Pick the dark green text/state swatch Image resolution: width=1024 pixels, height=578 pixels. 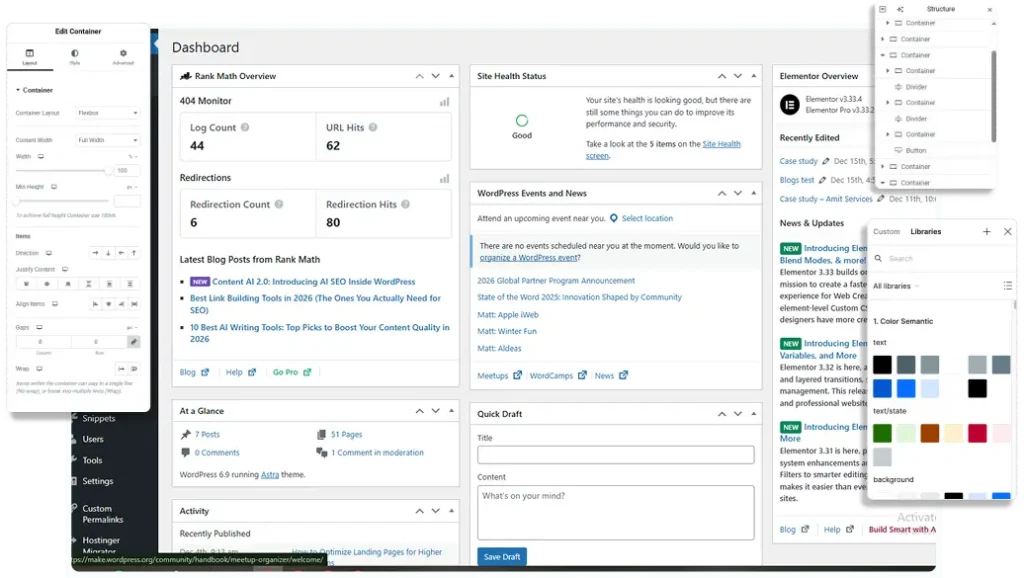[x=882, y=433]
